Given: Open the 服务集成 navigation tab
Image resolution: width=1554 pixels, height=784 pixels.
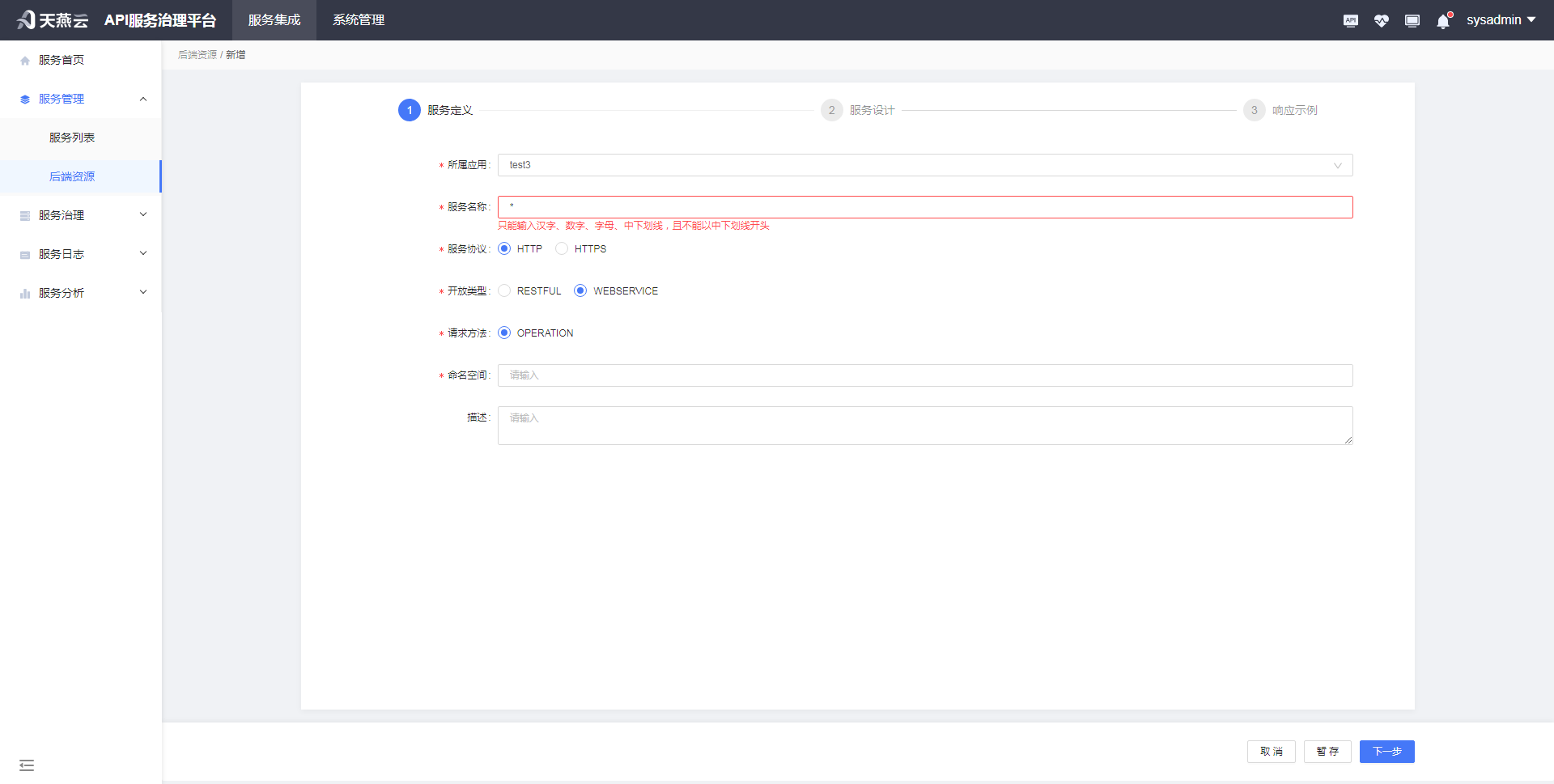Looking at the screenshot, I should pos(274,20).
